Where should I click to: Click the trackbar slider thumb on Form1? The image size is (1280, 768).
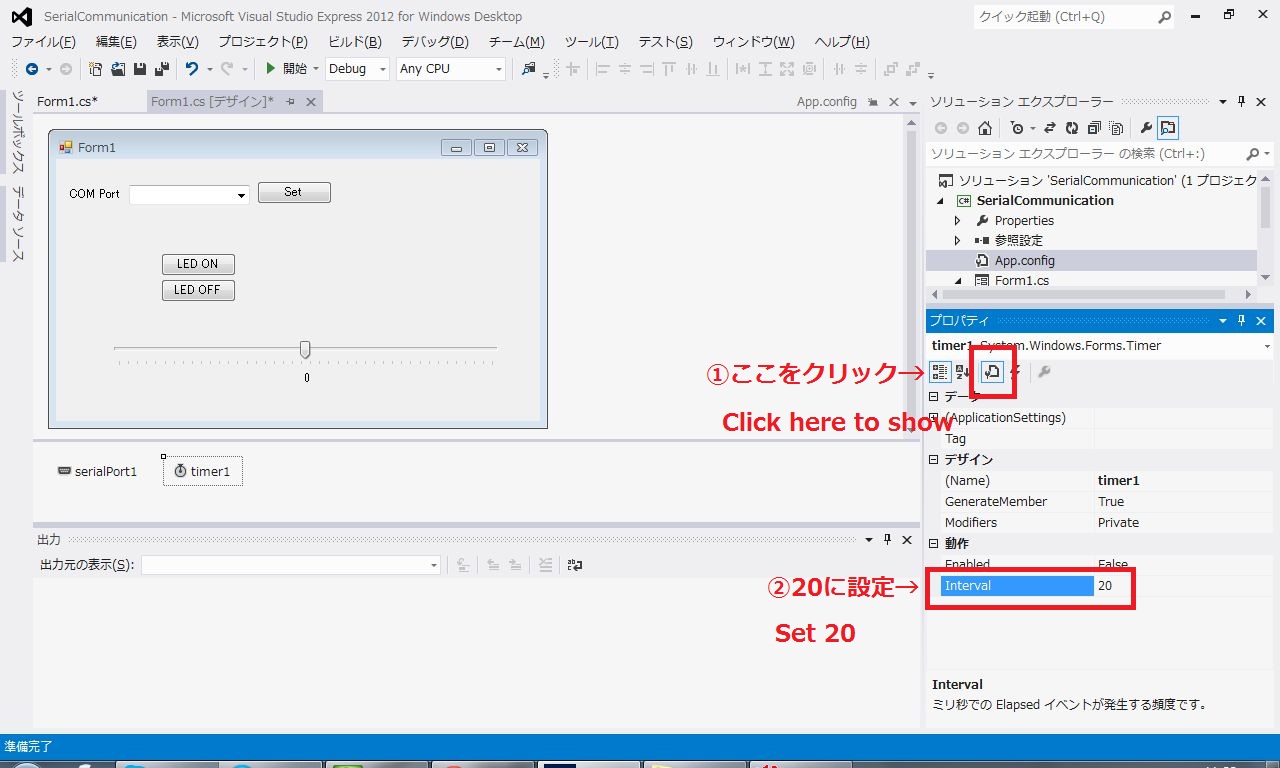click(x=305, y=349)
